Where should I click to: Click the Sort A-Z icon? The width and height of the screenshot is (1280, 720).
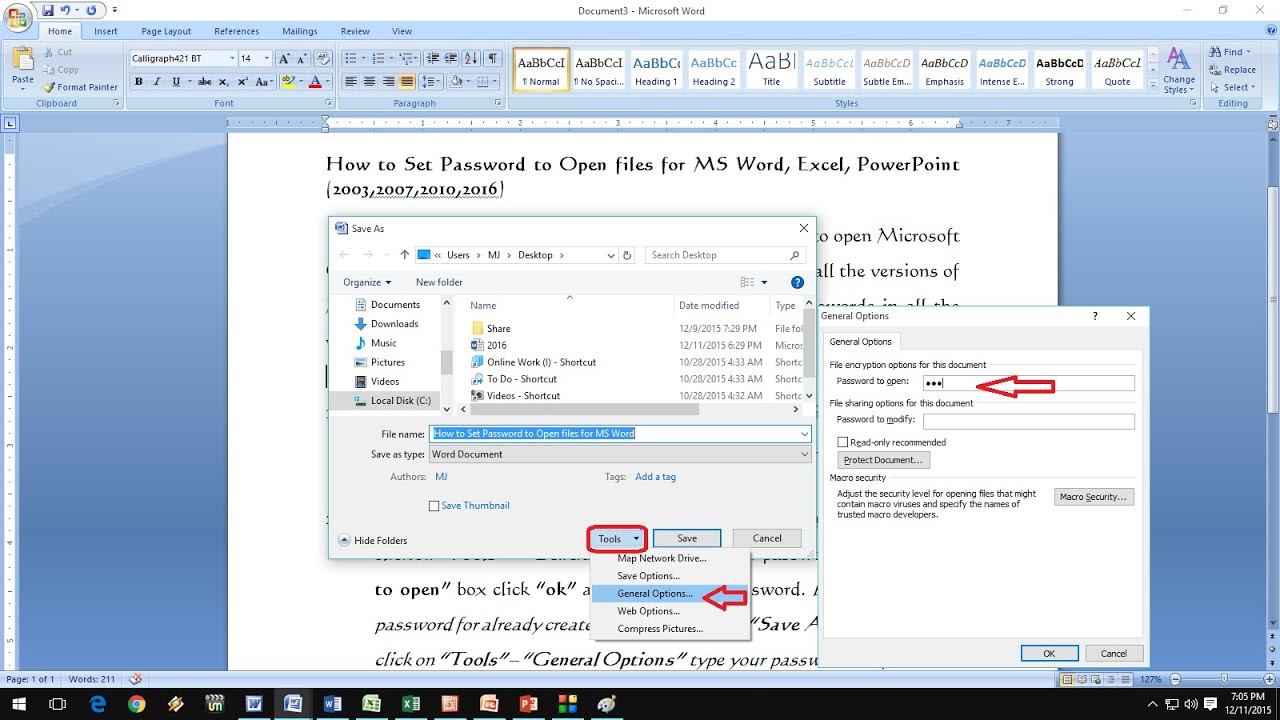point(473,59)
